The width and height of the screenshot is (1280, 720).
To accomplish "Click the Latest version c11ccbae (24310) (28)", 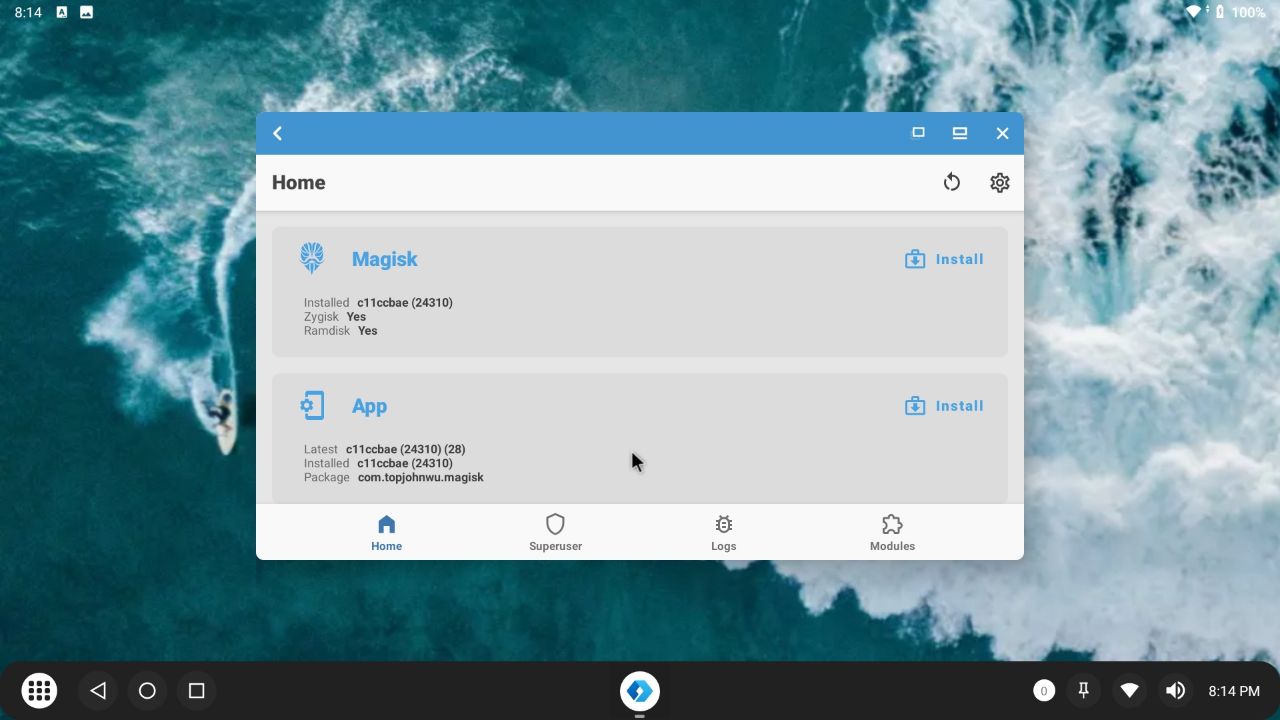I will [x=406, y=449].
